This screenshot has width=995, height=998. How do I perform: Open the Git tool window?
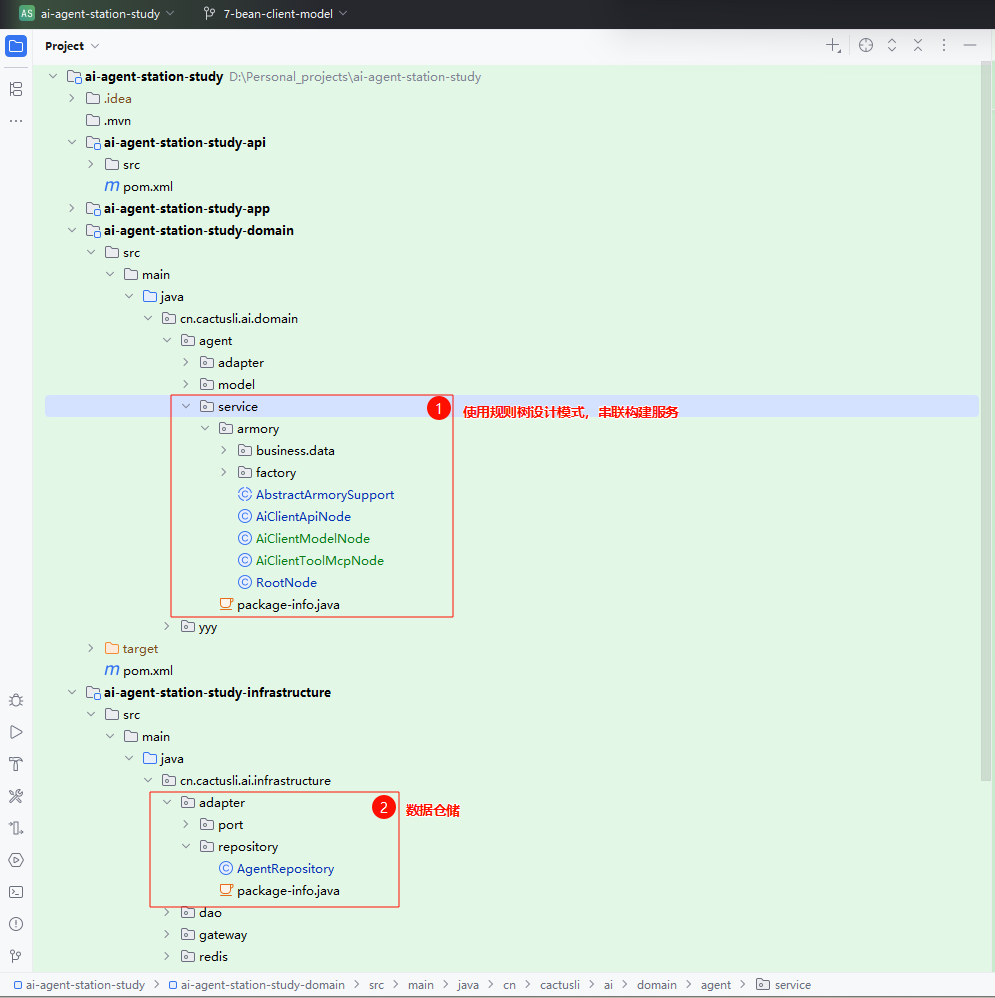pyautogui.click(x=16, y=956)
